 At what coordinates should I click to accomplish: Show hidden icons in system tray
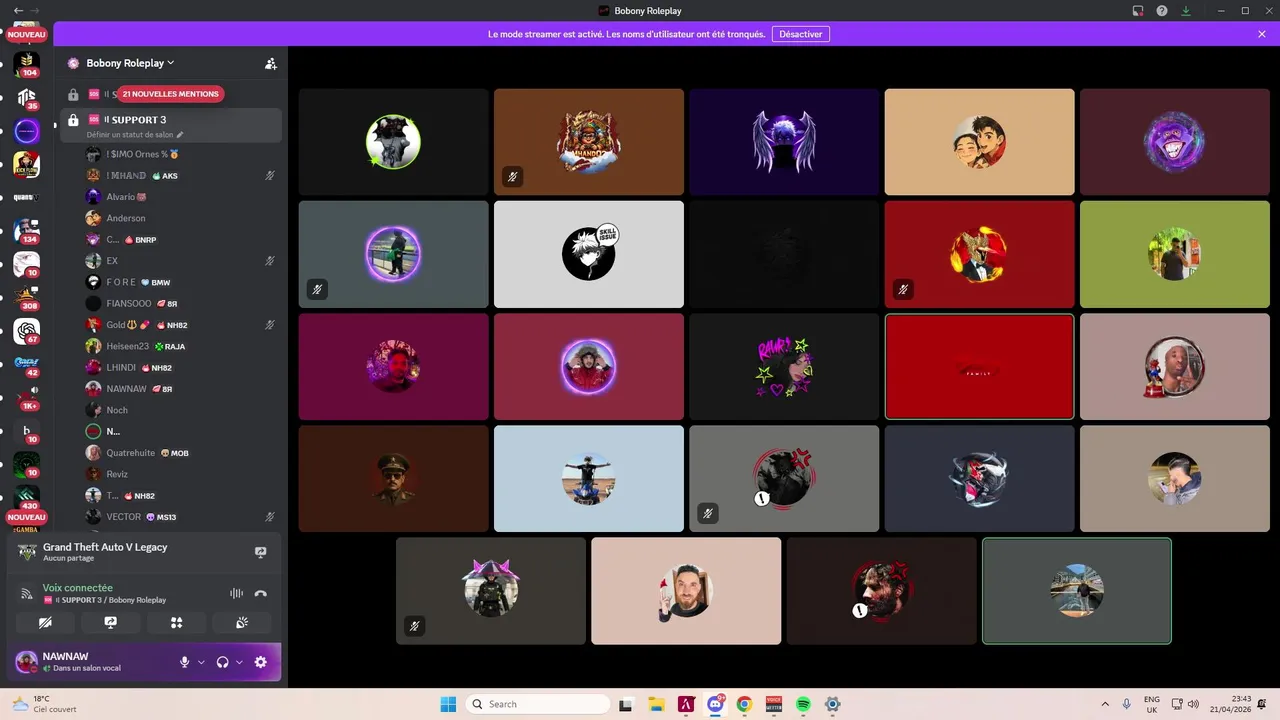coord(1105,704)
